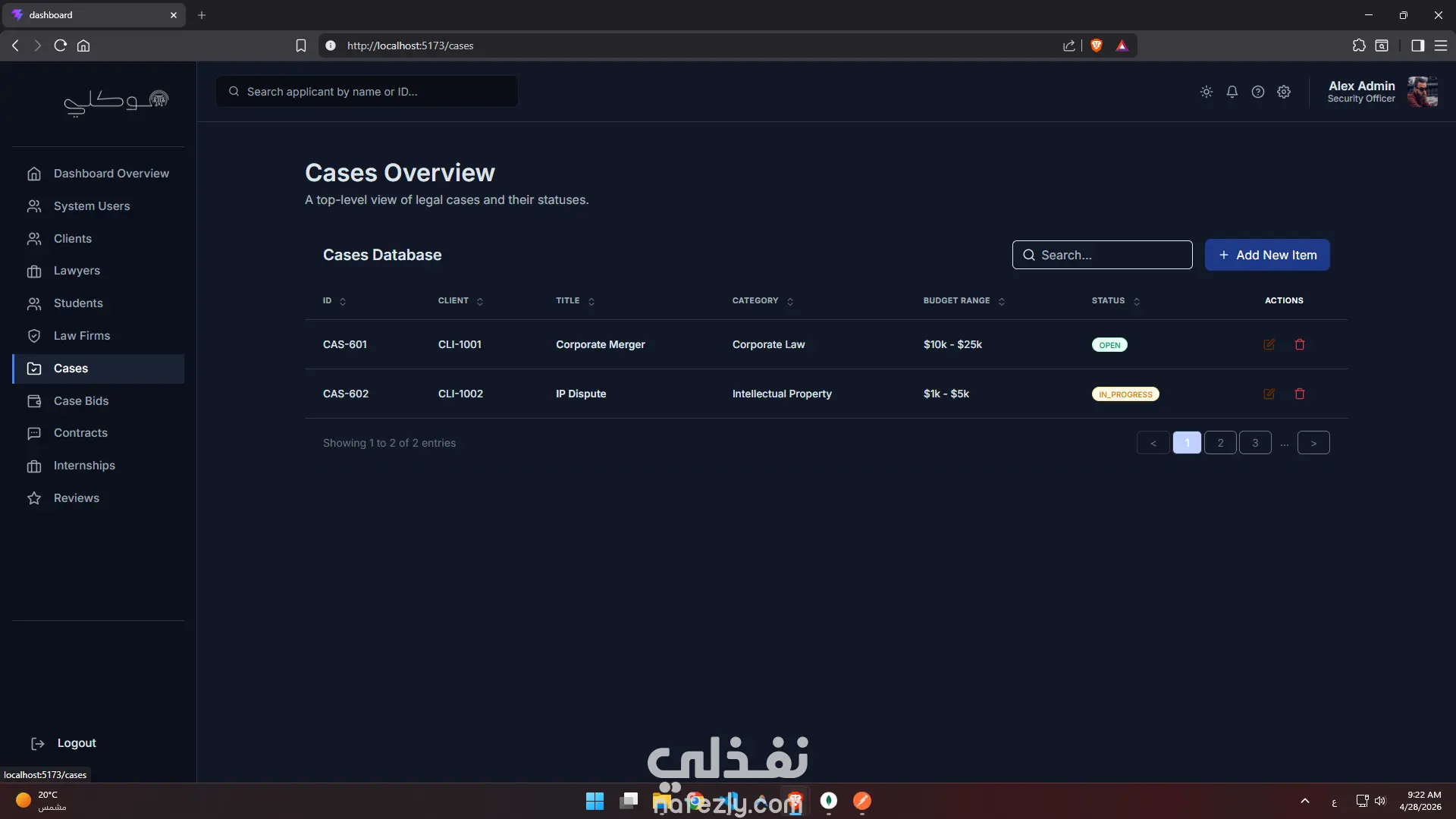Open a new browser tab
Screen dimensions: 1456x819
(x=202, y=15)
